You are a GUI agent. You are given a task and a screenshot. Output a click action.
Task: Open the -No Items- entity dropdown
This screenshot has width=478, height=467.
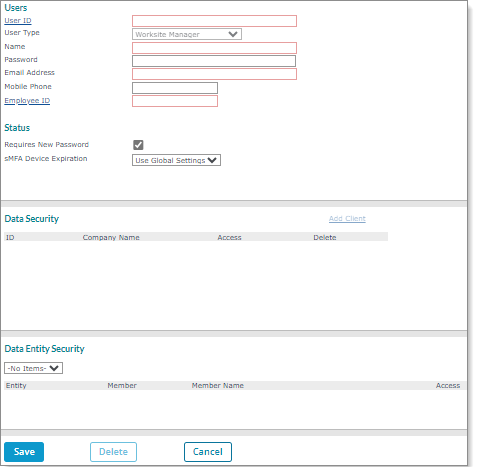pos(33,368)
